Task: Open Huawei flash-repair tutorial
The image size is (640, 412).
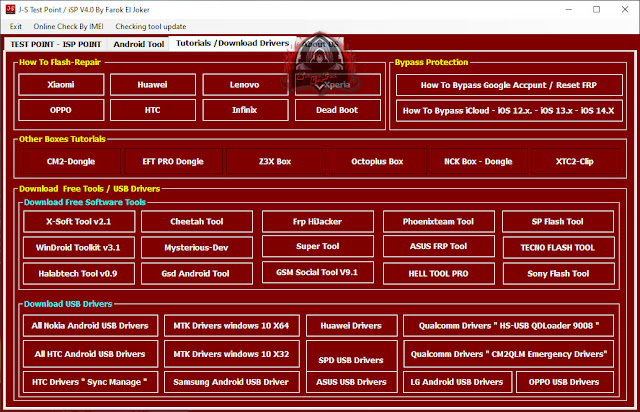Action: 153,85
